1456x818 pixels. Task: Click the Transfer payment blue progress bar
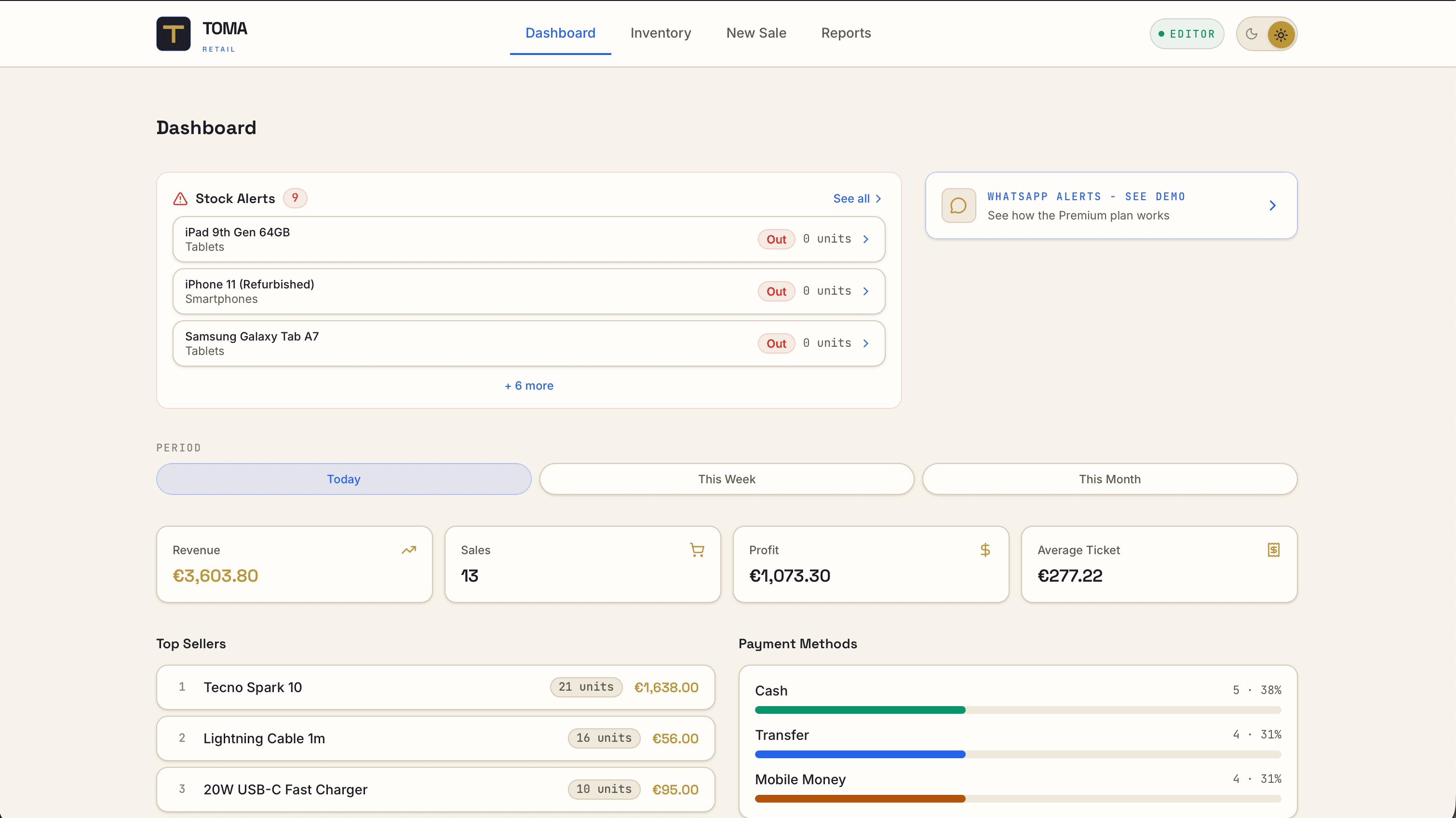pyautogui.click(x=860, y=754)
